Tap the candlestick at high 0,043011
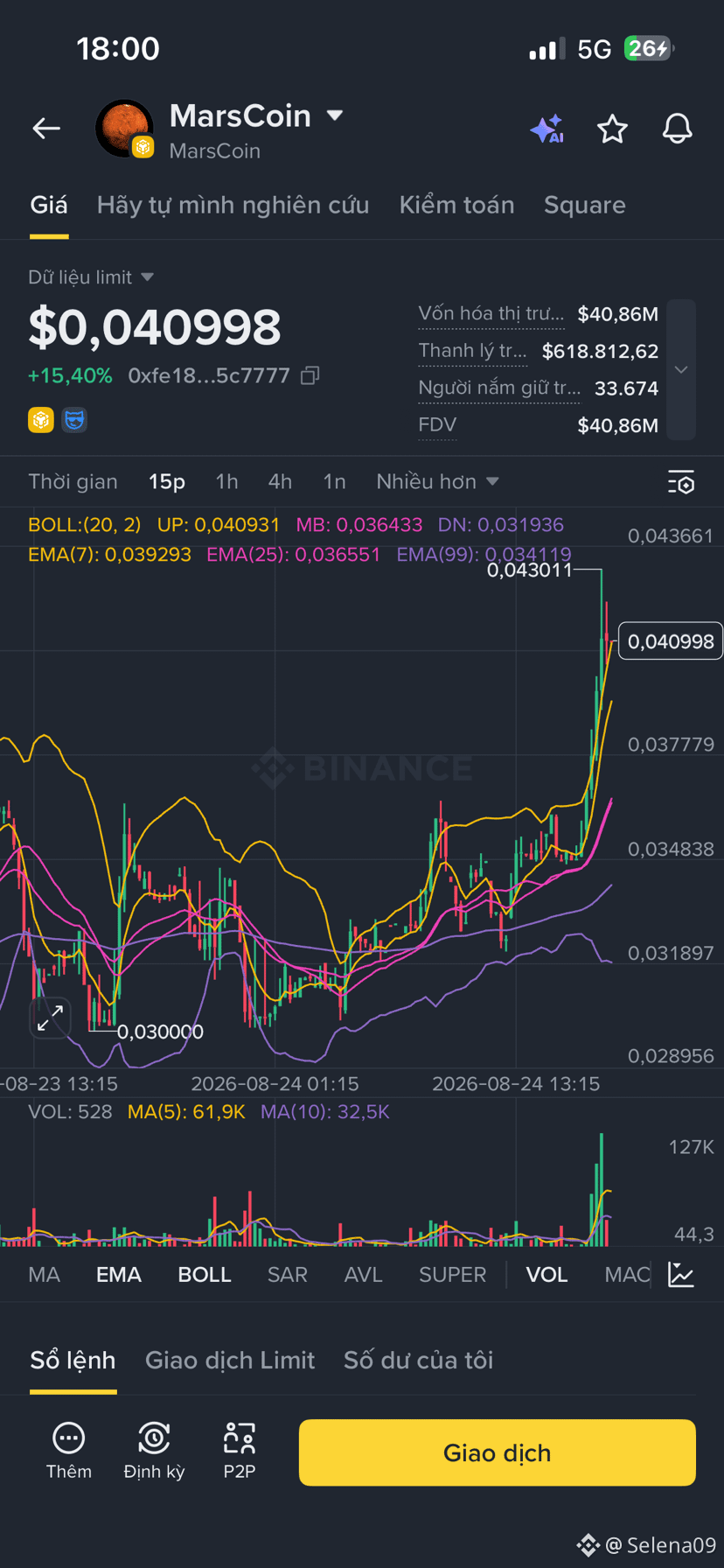The height and width of the screenshot is (1568, 724). tap(602, 630)
